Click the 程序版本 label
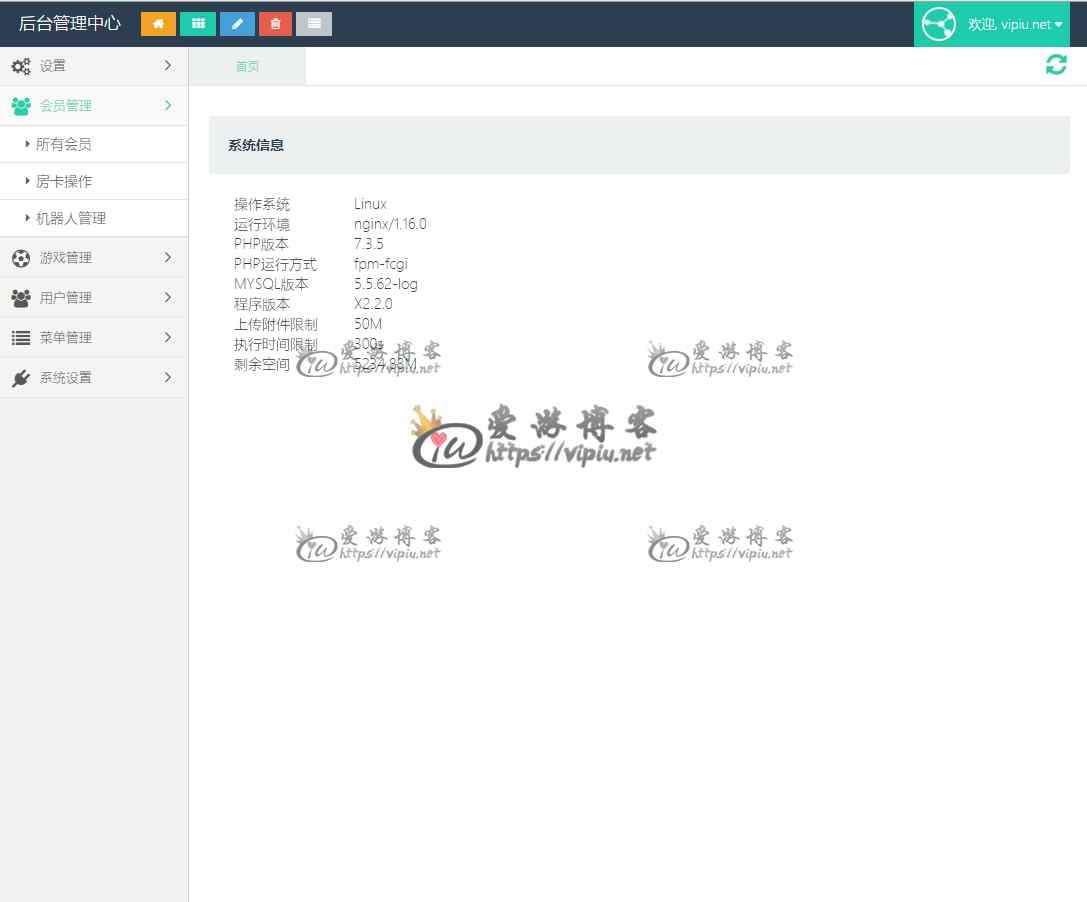Image resolution: width=1087 pixels, height=902 pixels. pyautogui.click(x=262, y=304)
